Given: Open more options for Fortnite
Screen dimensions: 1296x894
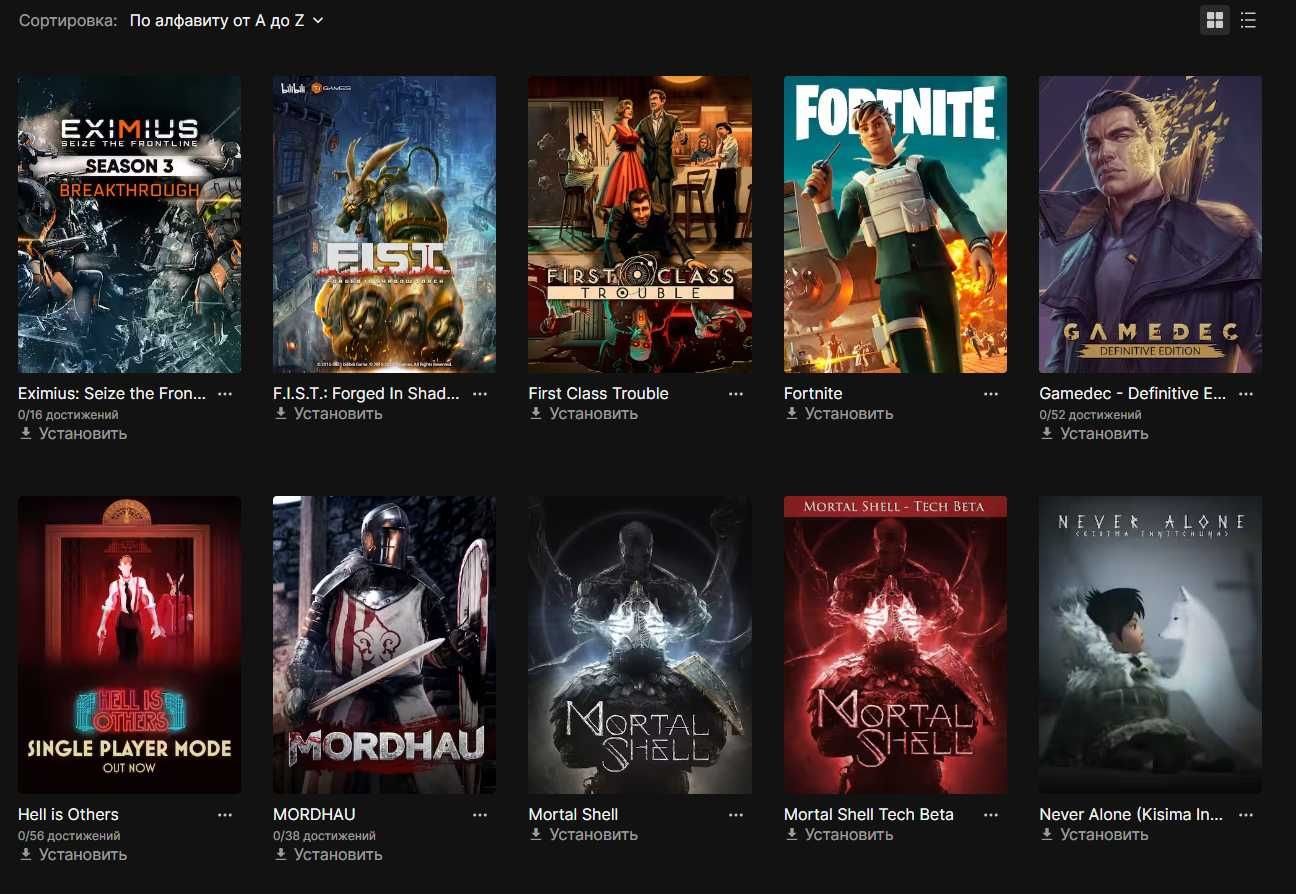Looking at the screenshot, I should [x=991, y=394].
